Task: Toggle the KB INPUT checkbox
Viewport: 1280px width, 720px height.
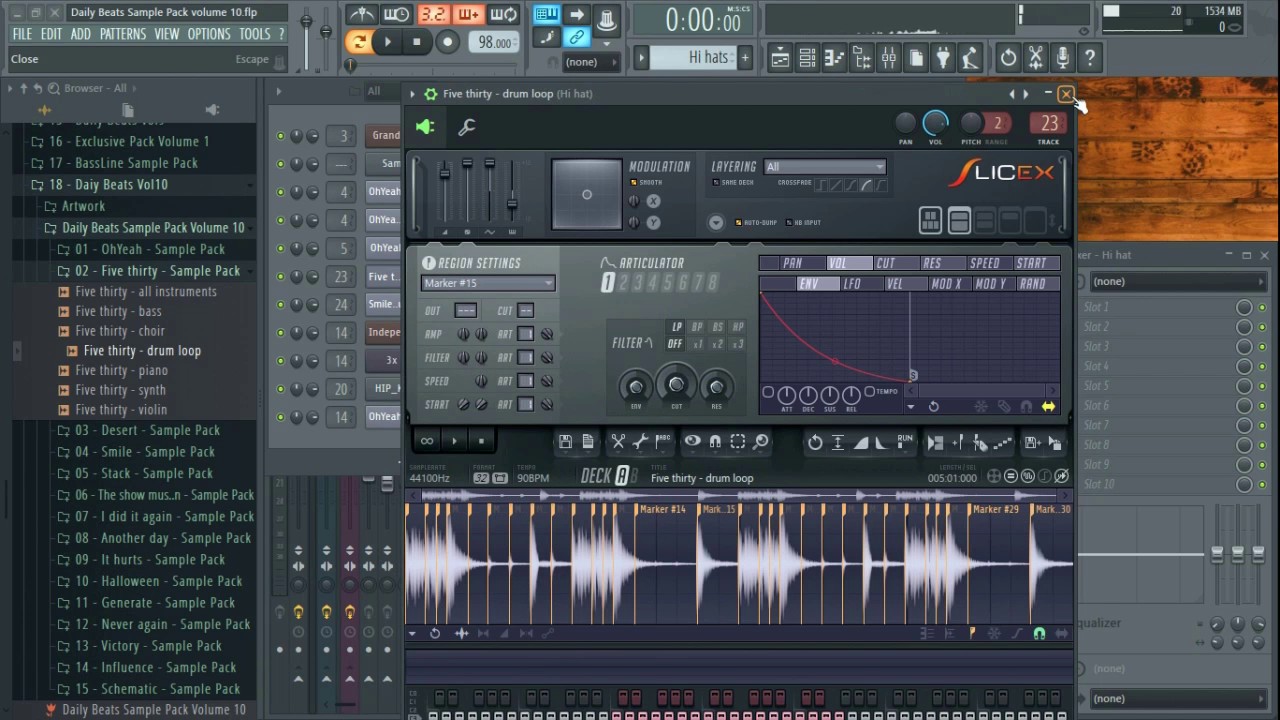Action: pyautogui.click(x=788, y=222)
